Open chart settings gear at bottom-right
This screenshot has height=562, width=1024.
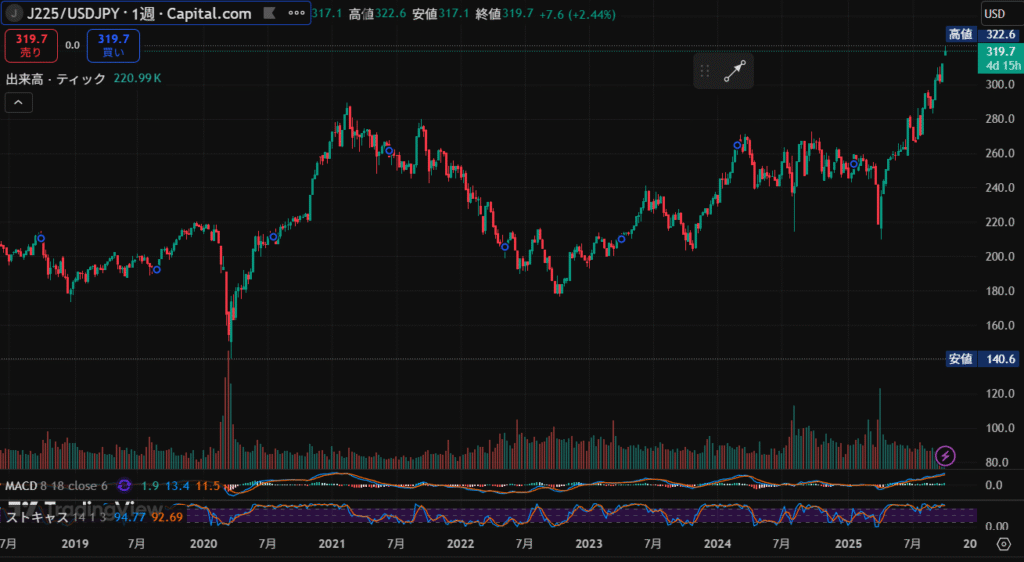point(1003,543)
